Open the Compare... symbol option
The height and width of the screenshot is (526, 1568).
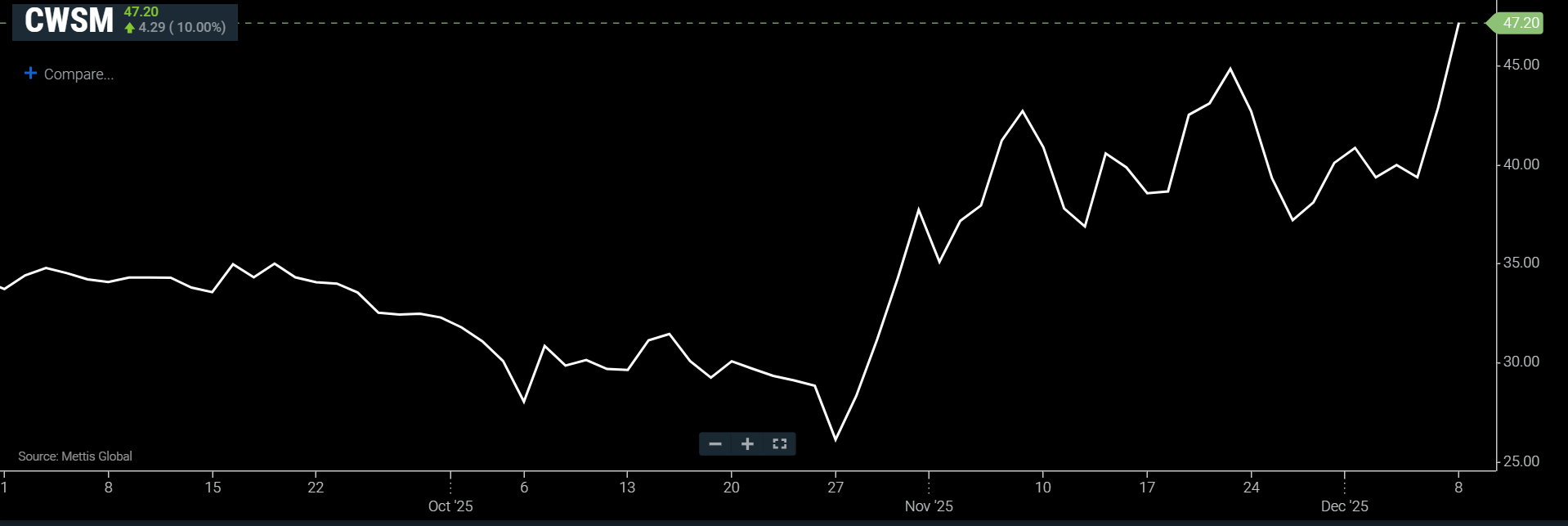78,74
